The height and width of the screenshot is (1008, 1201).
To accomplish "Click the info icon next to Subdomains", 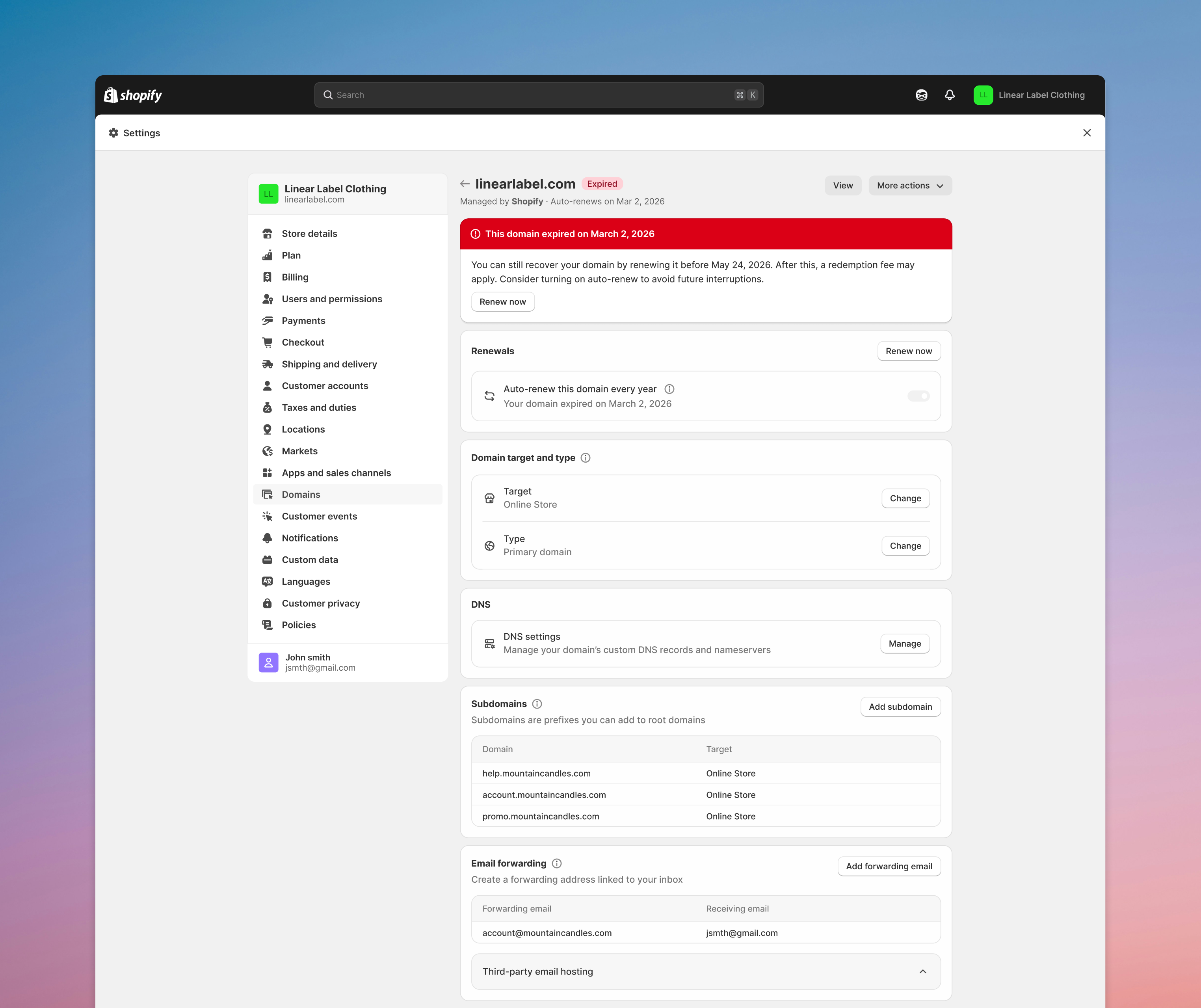I will pyautogui.click(x=537, y=704).
